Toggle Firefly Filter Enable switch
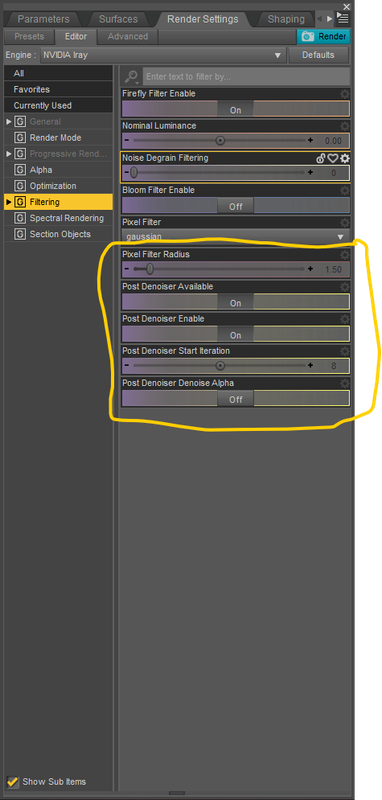Screen dimensions: 382x800 click(236, 109)
